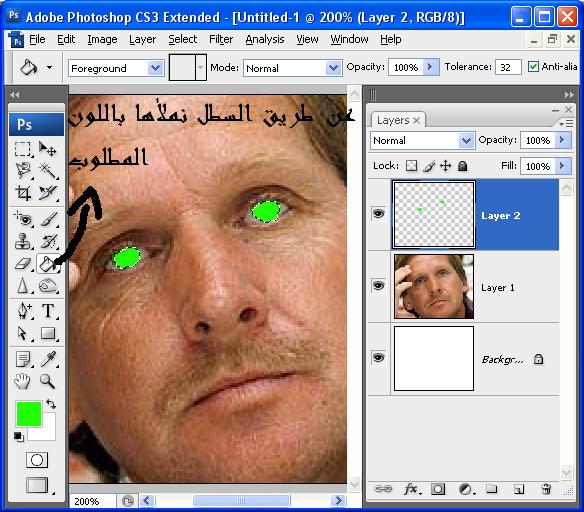This screenshot has height=512, width=584.
Task: Open the layer blend mode Normal dropdown
Action: click(x=422, y=140)
